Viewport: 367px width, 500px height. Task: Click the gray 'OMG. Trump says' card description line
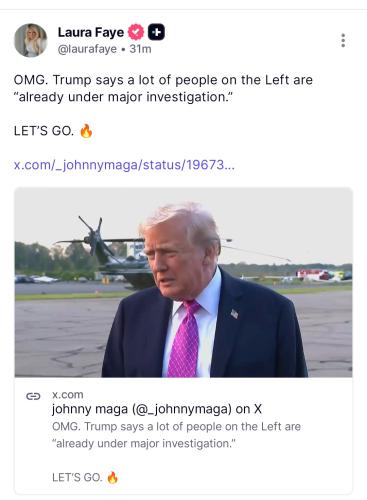click(176, 426)
